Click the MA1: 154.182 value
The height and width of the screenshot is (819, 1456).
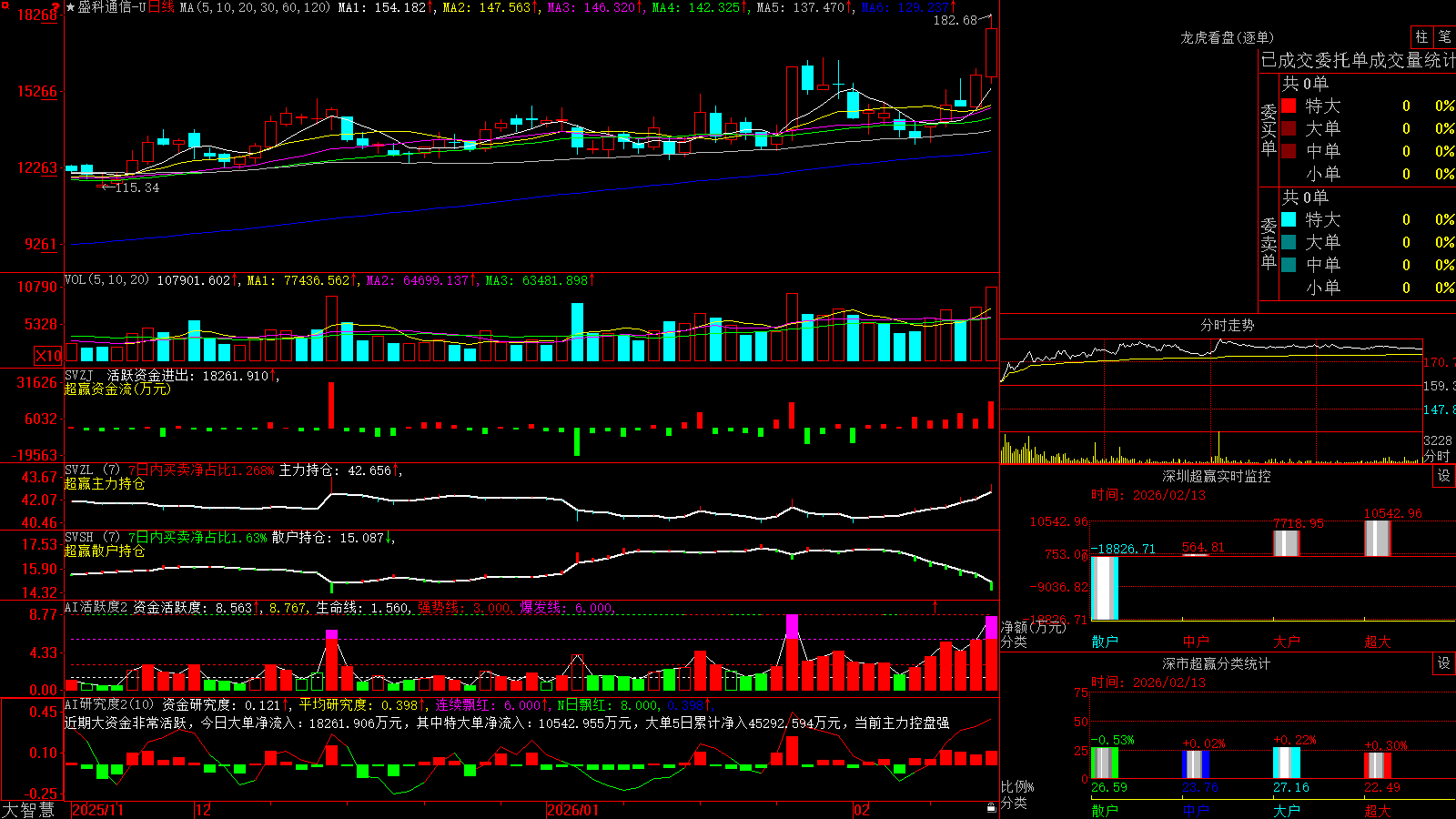(x=382, y=7)
